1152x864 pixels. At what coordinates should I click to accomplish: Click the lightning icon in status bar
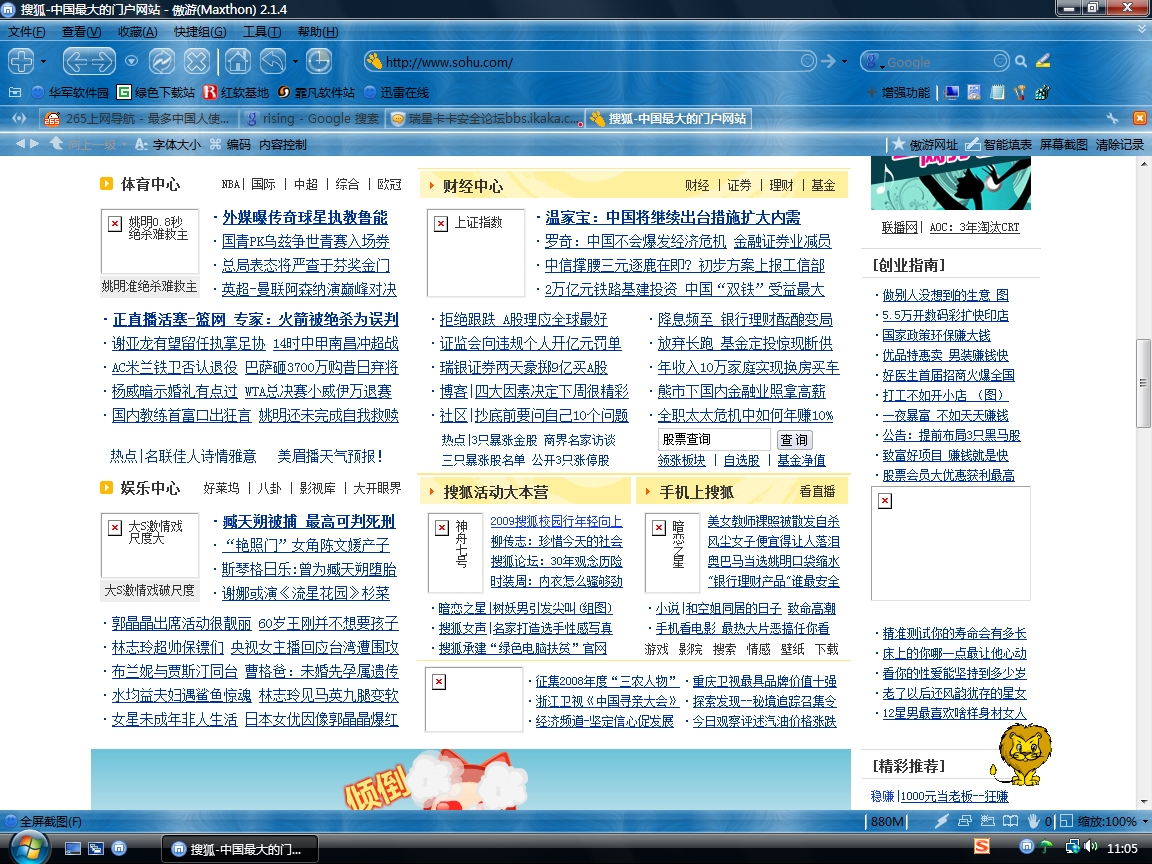941,821
